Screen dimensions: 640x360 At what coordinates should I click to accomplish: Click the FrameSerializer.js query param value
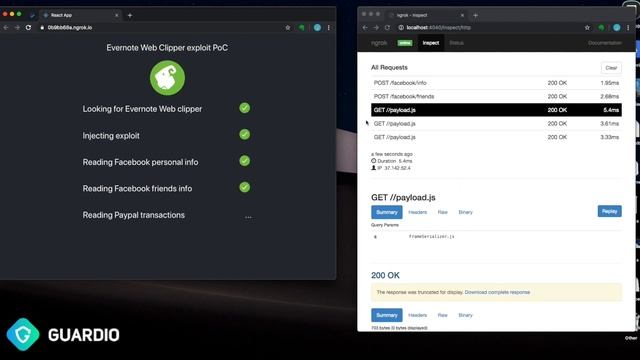(431, 236)
